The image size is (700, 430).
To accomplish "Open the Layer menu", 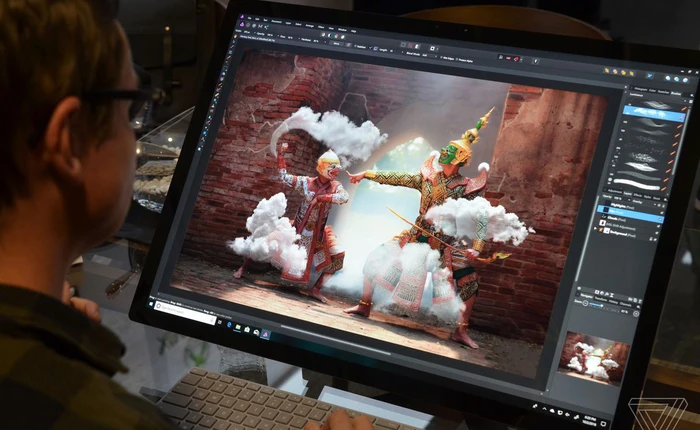I will click(288, 23).
